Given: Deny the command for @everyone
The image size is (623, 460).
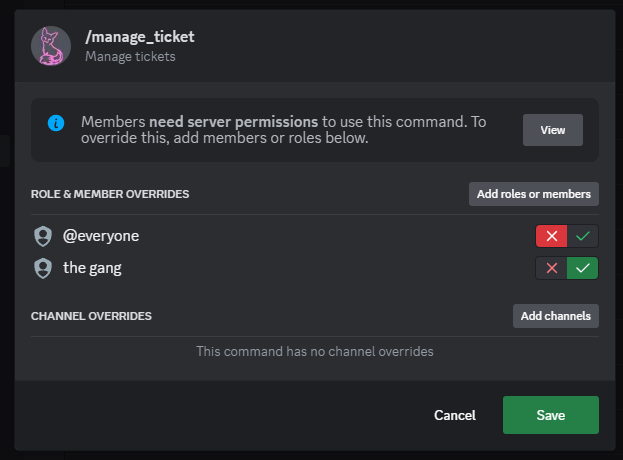Looking at the screenshot, I should 551,236.
